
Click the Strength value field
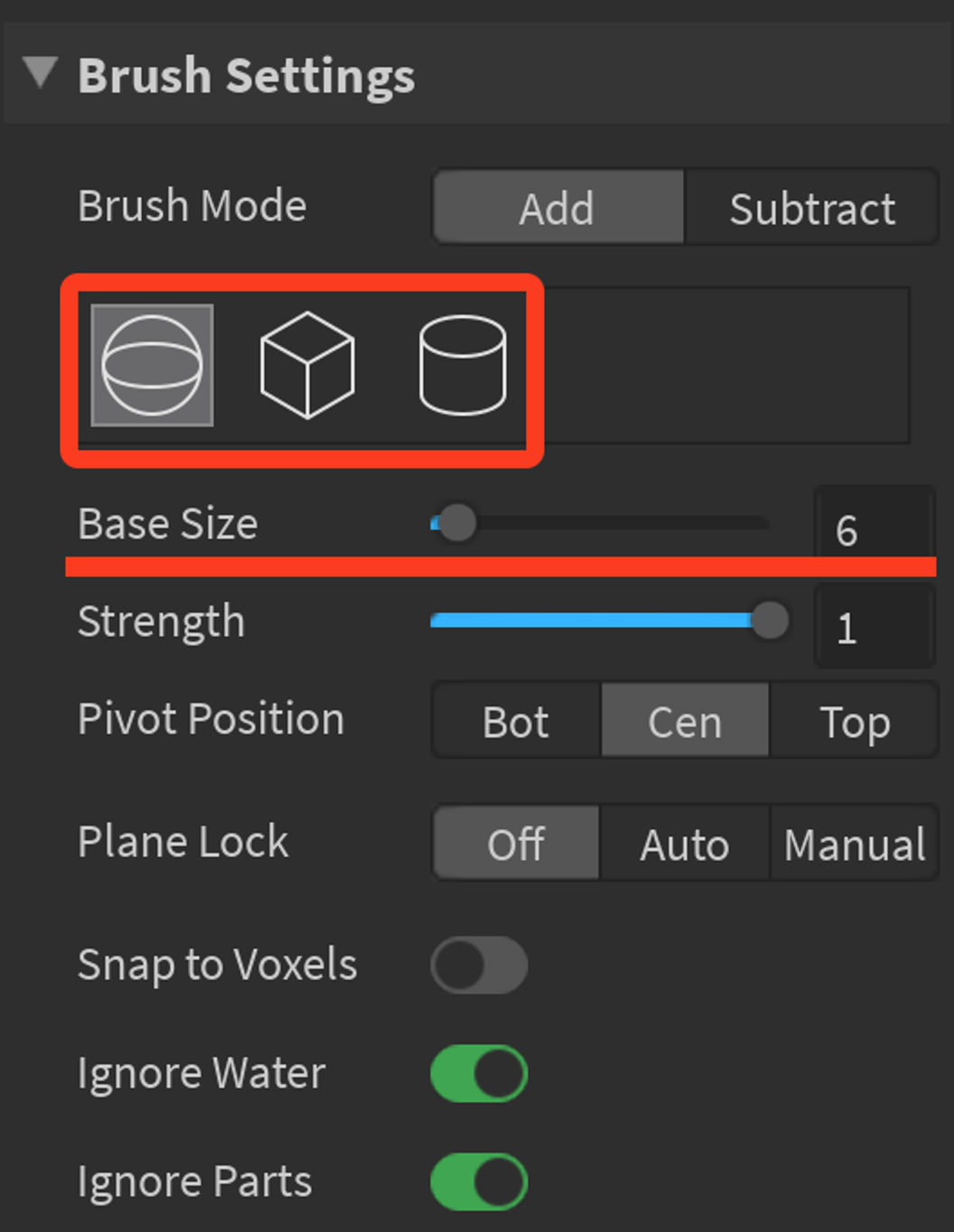tap(874, 626)
